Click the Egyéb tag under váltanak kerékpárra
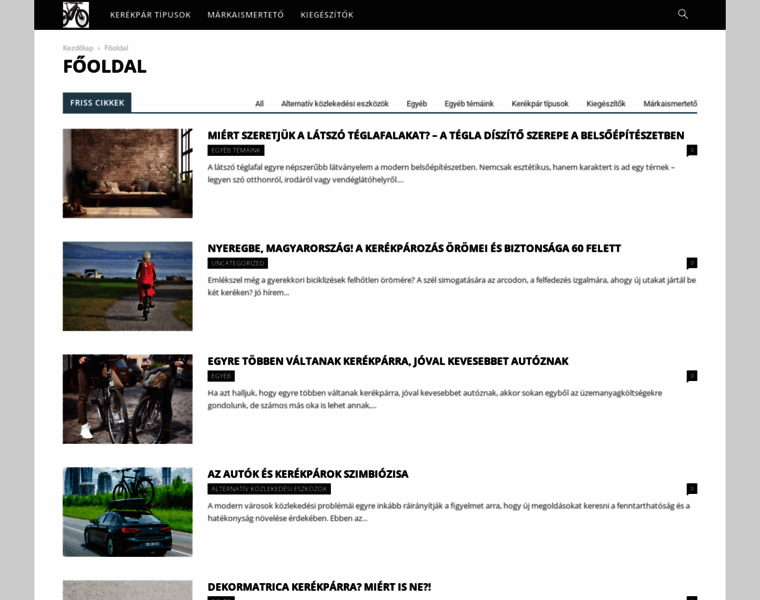The height and width of the screenshot is (600, 760). [221, 376]
